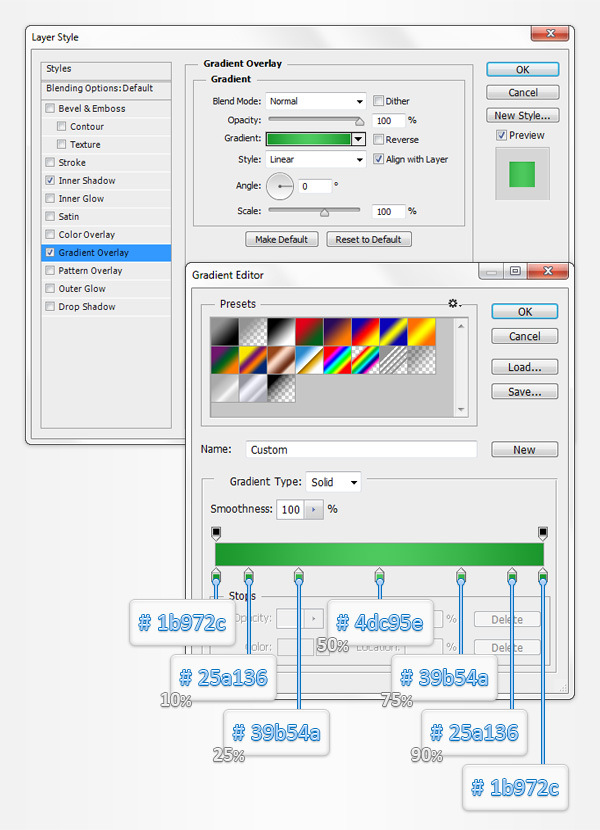Click the color stop at 50% location
The width and height of the screenshot is (600, 830).
[380, 576]
